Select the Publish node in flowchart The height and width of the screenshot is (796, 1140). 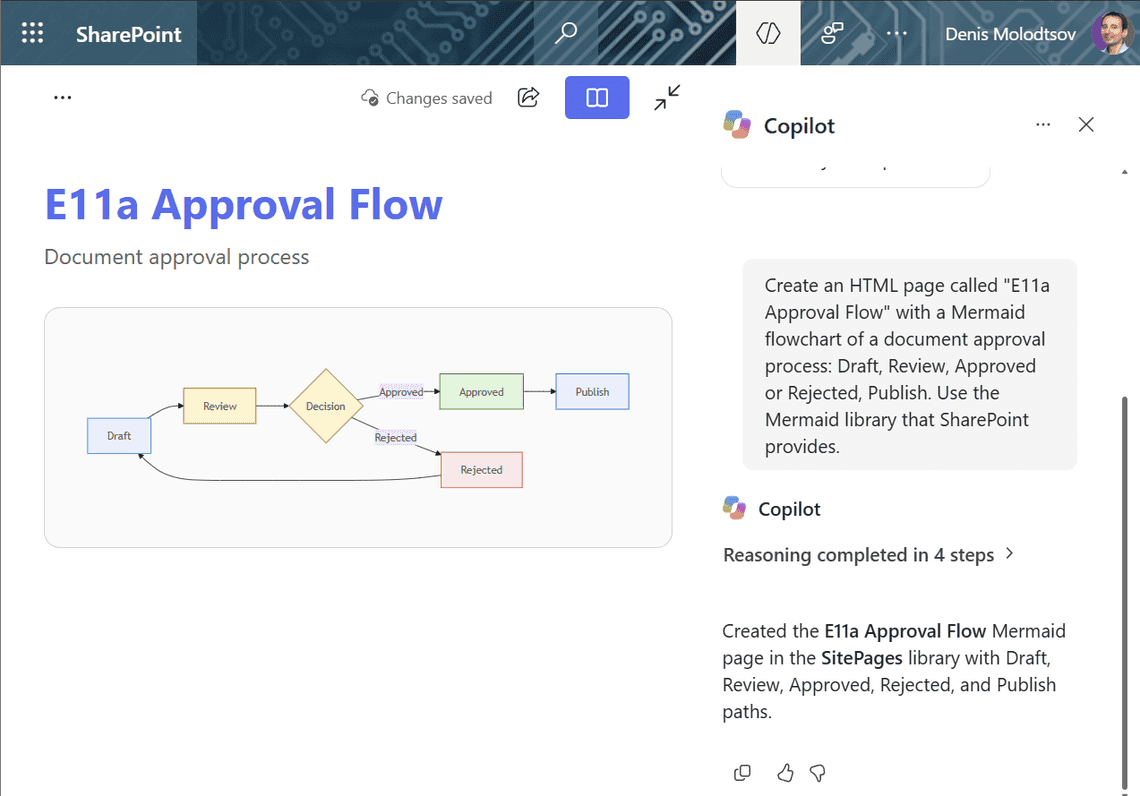coord(593,392)
